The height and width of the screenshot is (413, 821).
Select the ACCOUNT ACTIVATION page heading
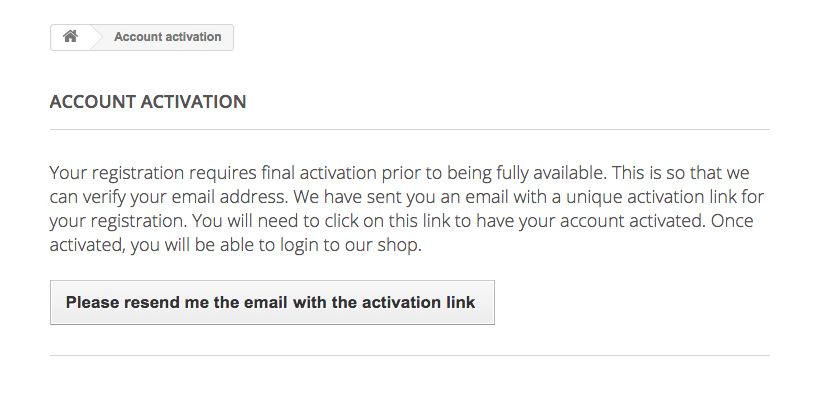point(148,102)
